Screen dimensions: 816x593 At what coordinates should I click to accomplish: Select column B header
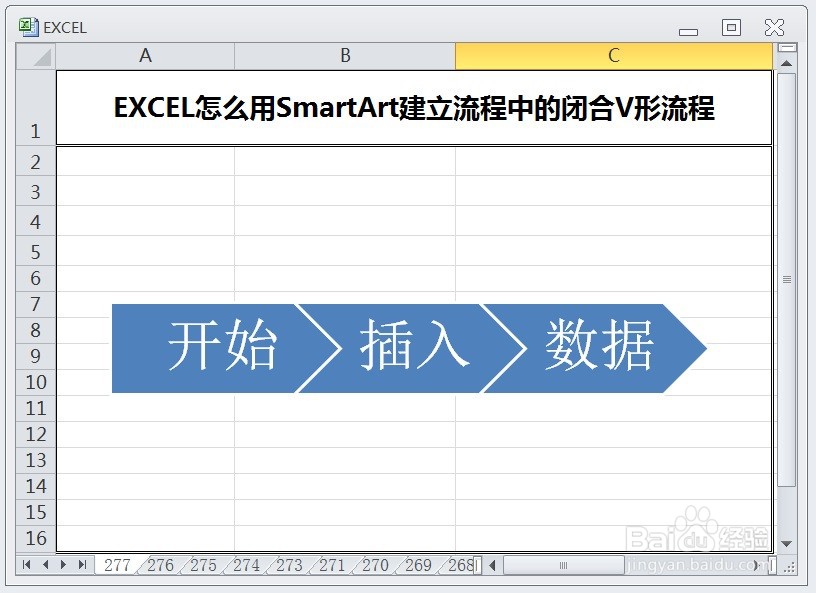pos(345,56)
